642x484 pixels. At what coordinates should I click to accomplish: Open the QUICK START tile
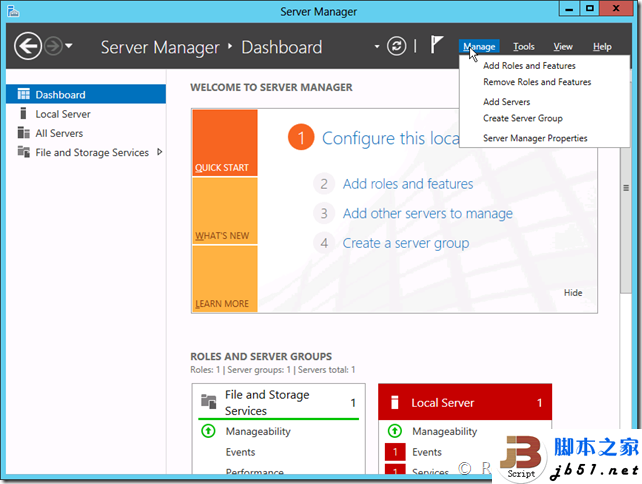[224, 142]
